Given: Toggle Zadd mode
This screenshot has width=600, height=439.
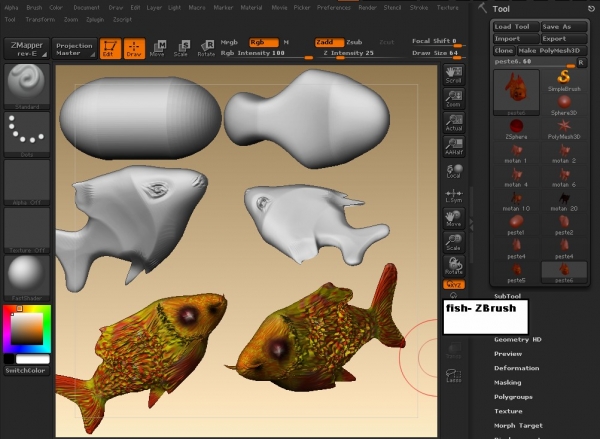Looking at the screenshot, I should (x=329, y=42).
